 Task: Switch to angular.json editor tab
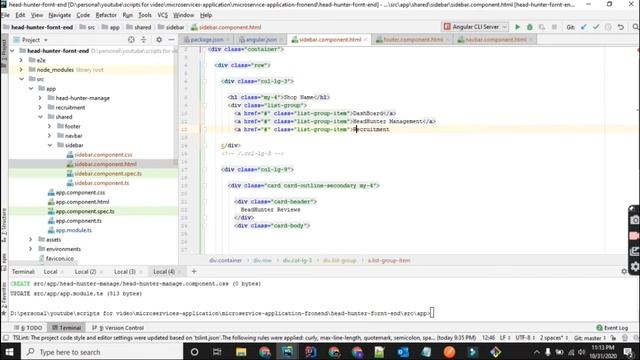261,40
